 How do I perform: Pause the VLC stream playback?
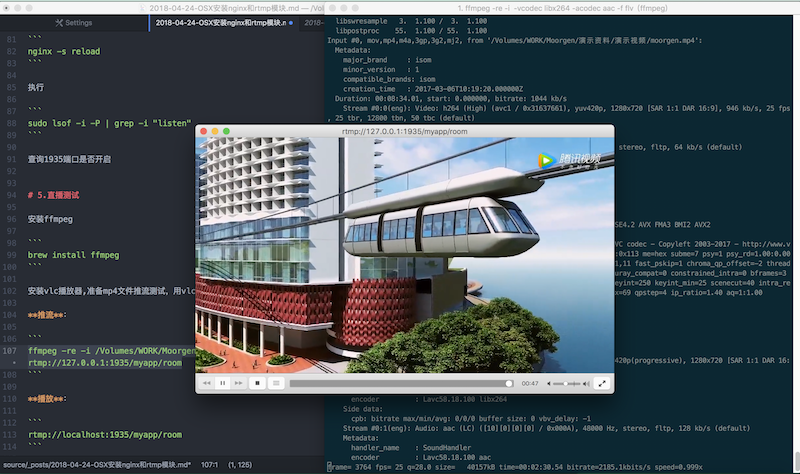(223, 383)
